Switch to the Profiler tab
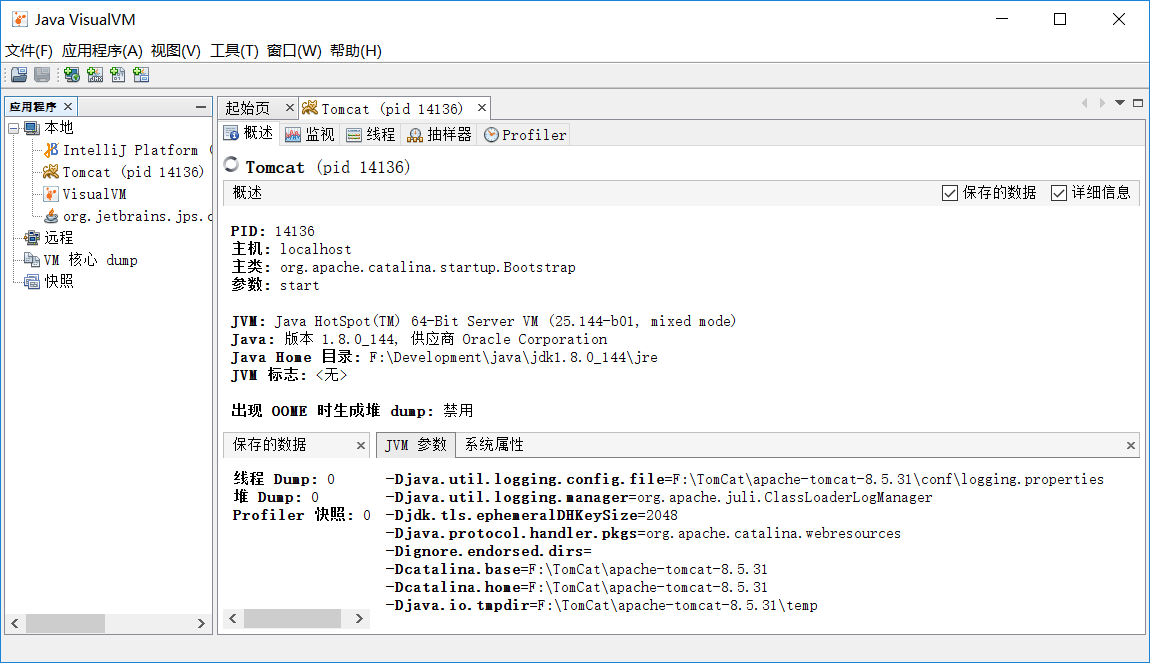Image resolution: width=1150 pixels, height=663 pixels. (x=525, y=134)
